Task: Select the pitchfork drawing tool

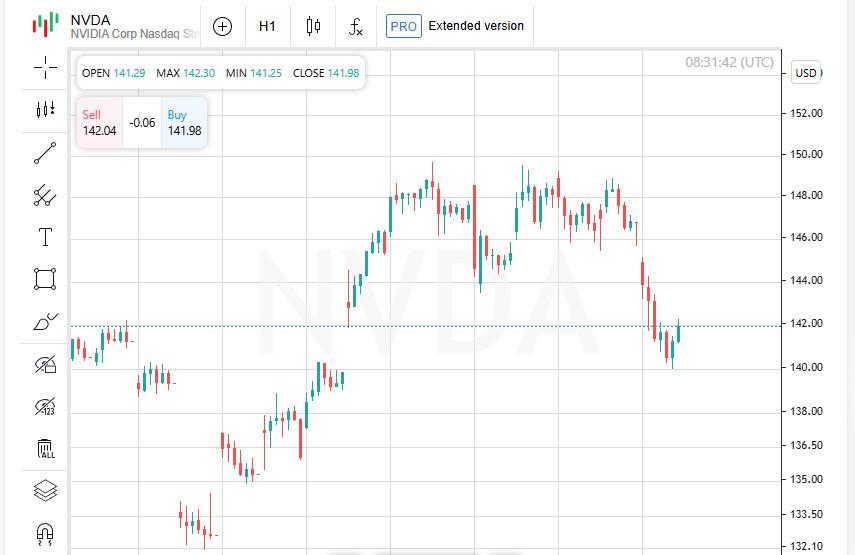Action: (x=45, y=195)
